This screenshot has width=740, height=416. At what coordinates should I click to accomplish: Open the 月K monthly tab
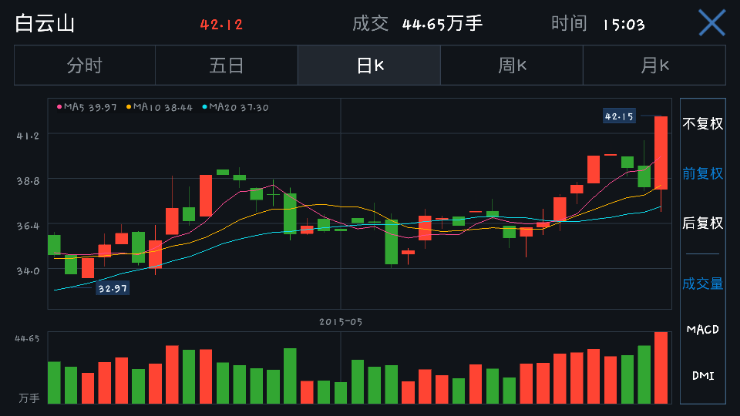pos(654,66)
